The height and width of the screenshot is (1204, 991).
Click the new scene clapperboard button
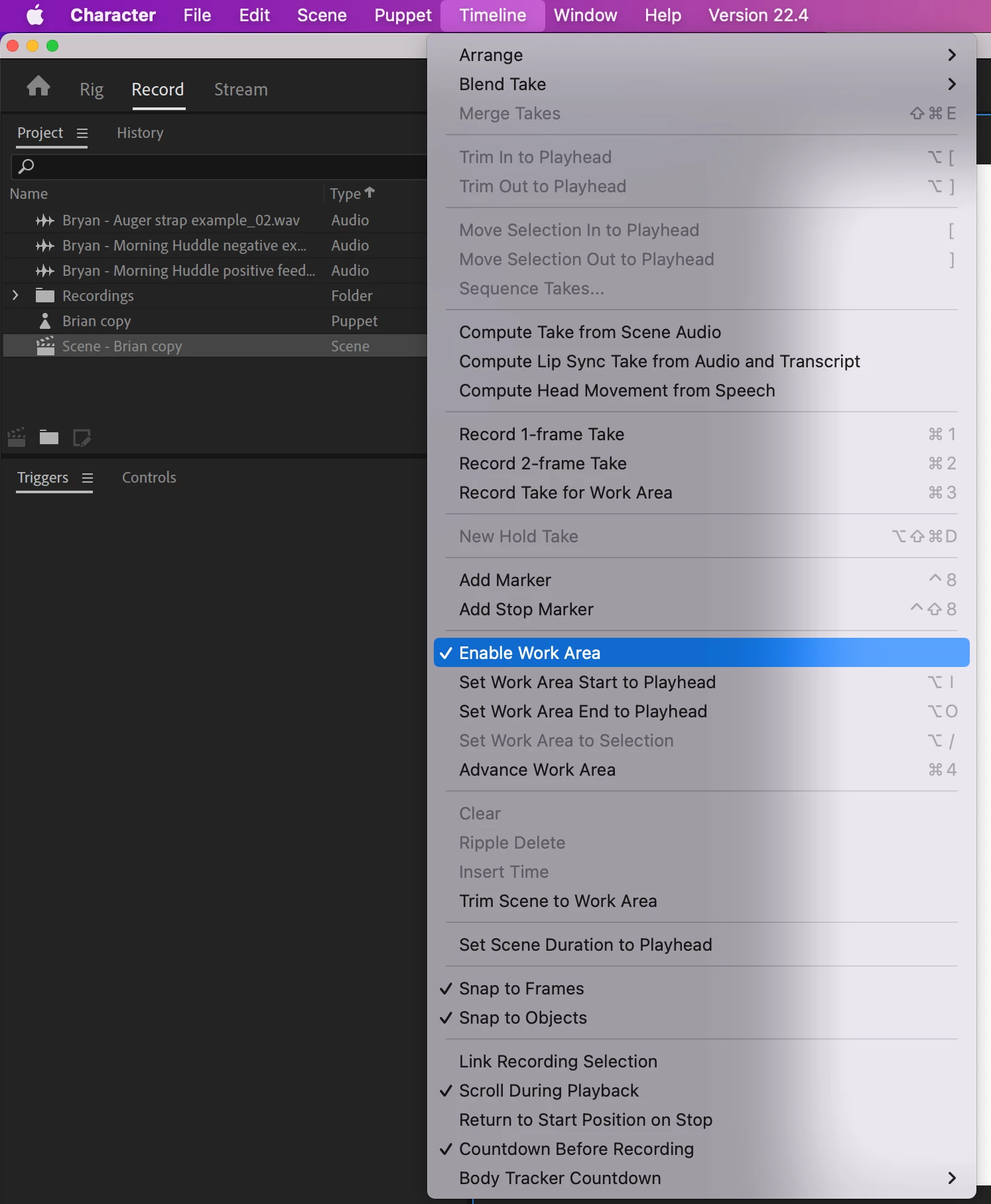click(17, 437)
